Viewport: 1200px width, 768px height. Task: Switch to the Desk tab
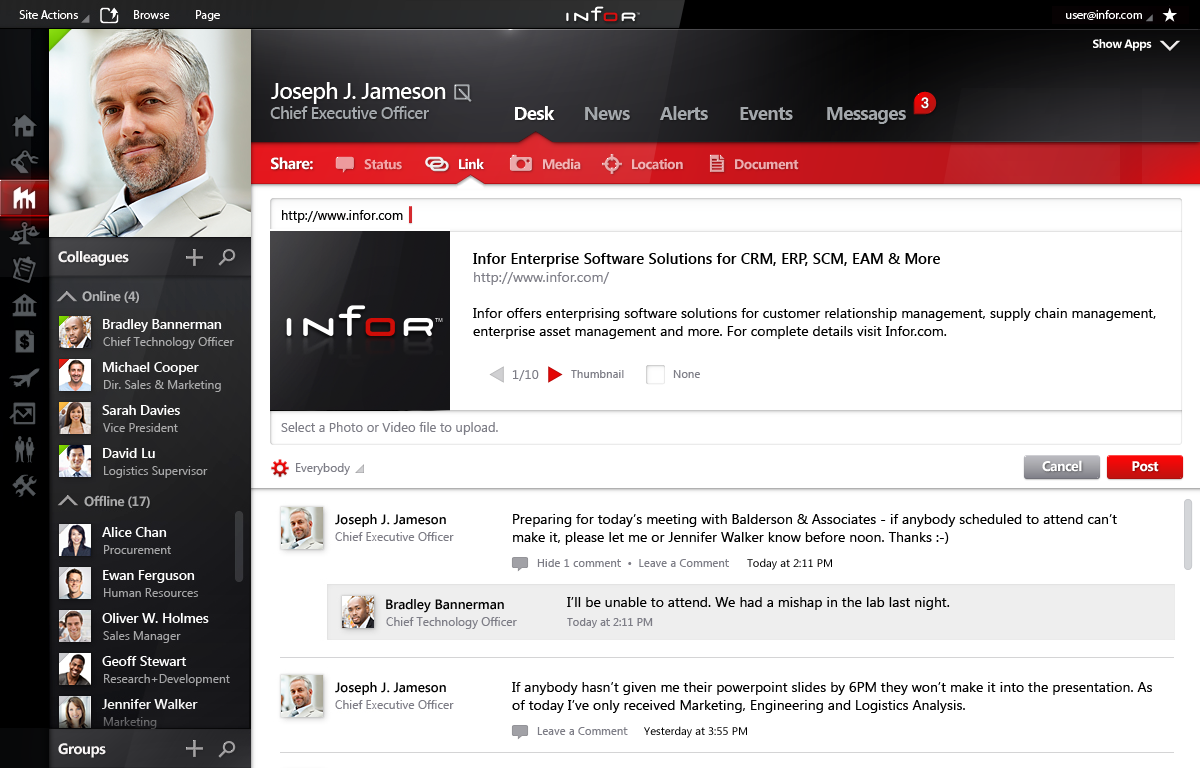(534, 114)
